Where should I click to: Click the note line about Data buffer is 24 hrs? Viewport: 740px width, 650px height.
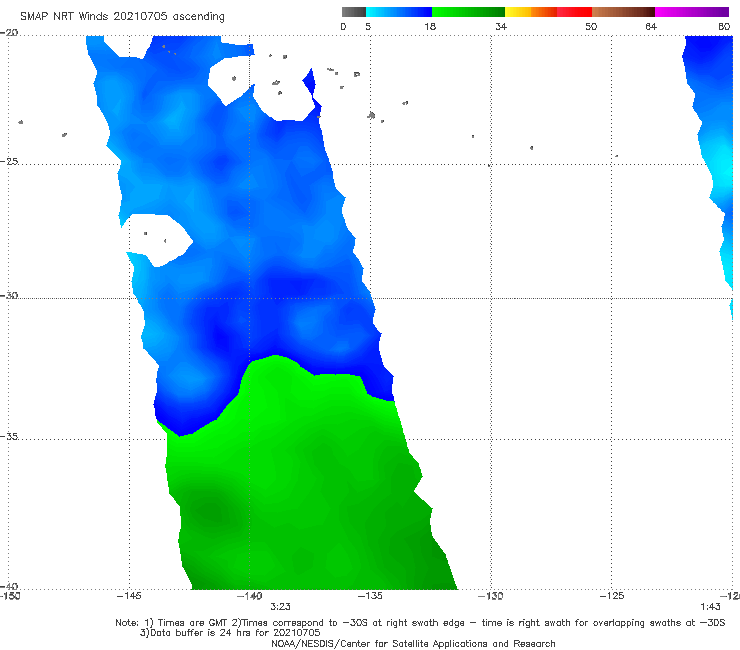pos(230,633)
